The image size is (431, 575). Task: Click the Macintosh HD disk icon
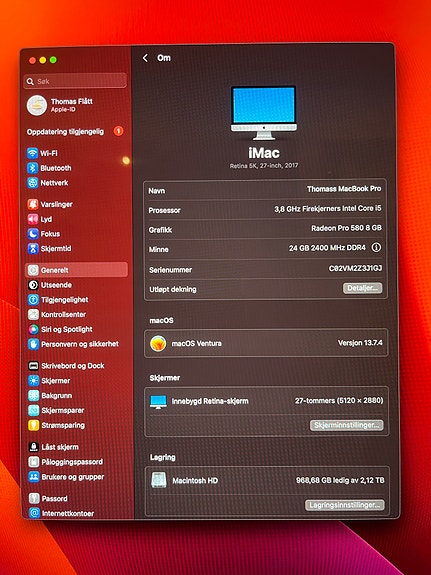(159, 480)
